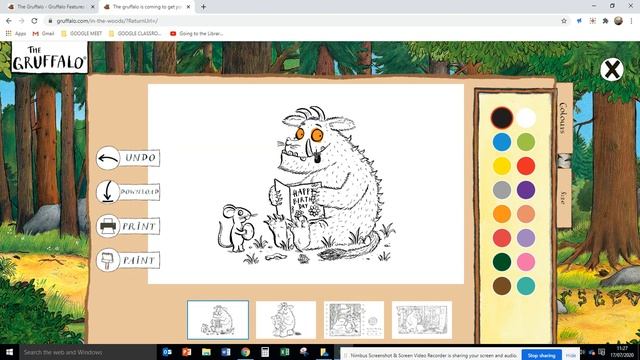Viewport: 640px width, 360px height.
Task: Open Calculator from the taskbar
Action: [x=265, y=352]
